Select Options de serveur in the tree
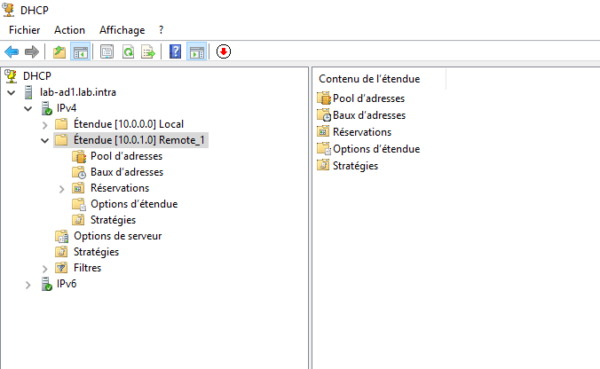 click(117, 236)
